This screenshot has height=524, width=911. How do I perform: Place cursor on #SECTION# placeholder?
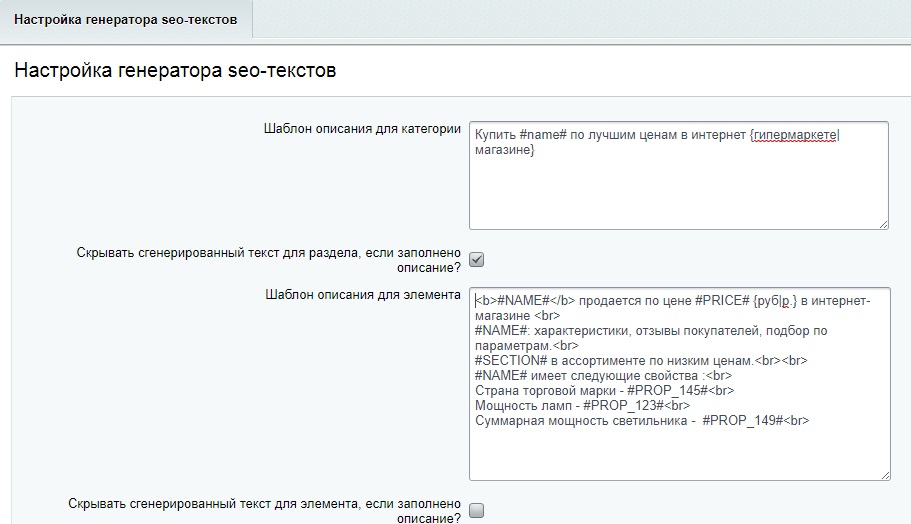point(508,360)
